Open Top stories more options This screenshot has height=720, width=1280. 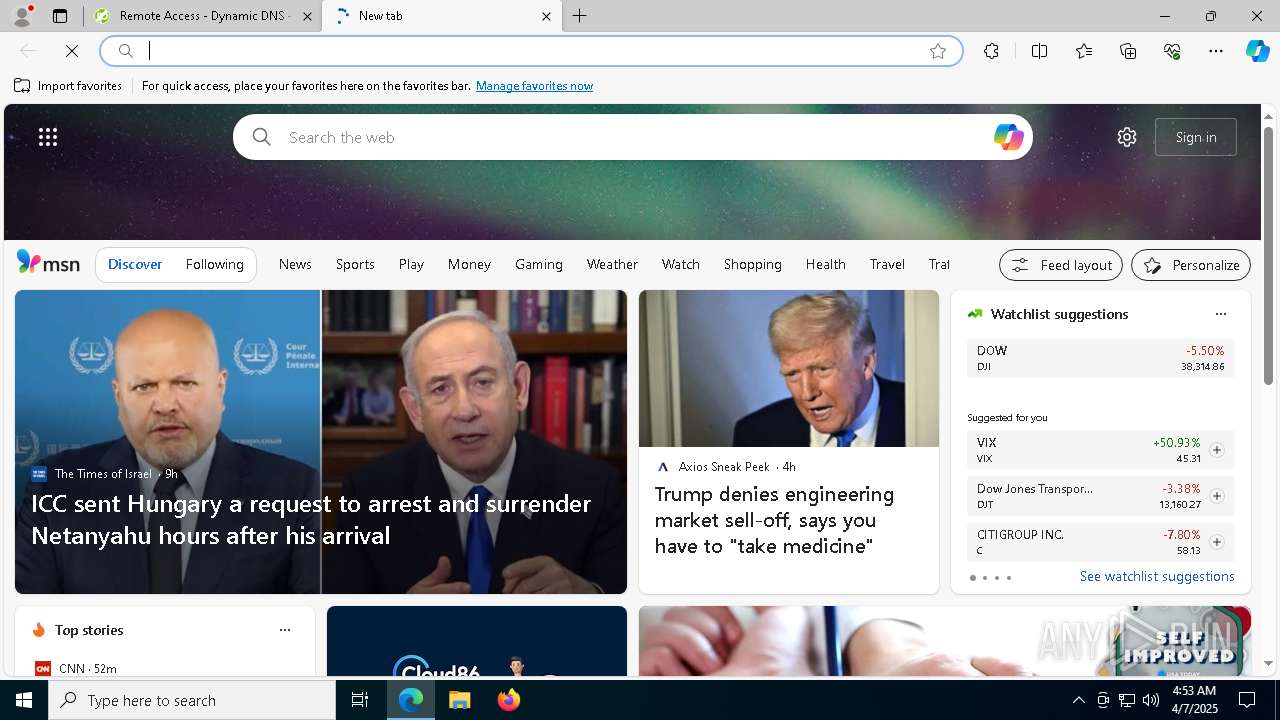click(x=285, y=630)
